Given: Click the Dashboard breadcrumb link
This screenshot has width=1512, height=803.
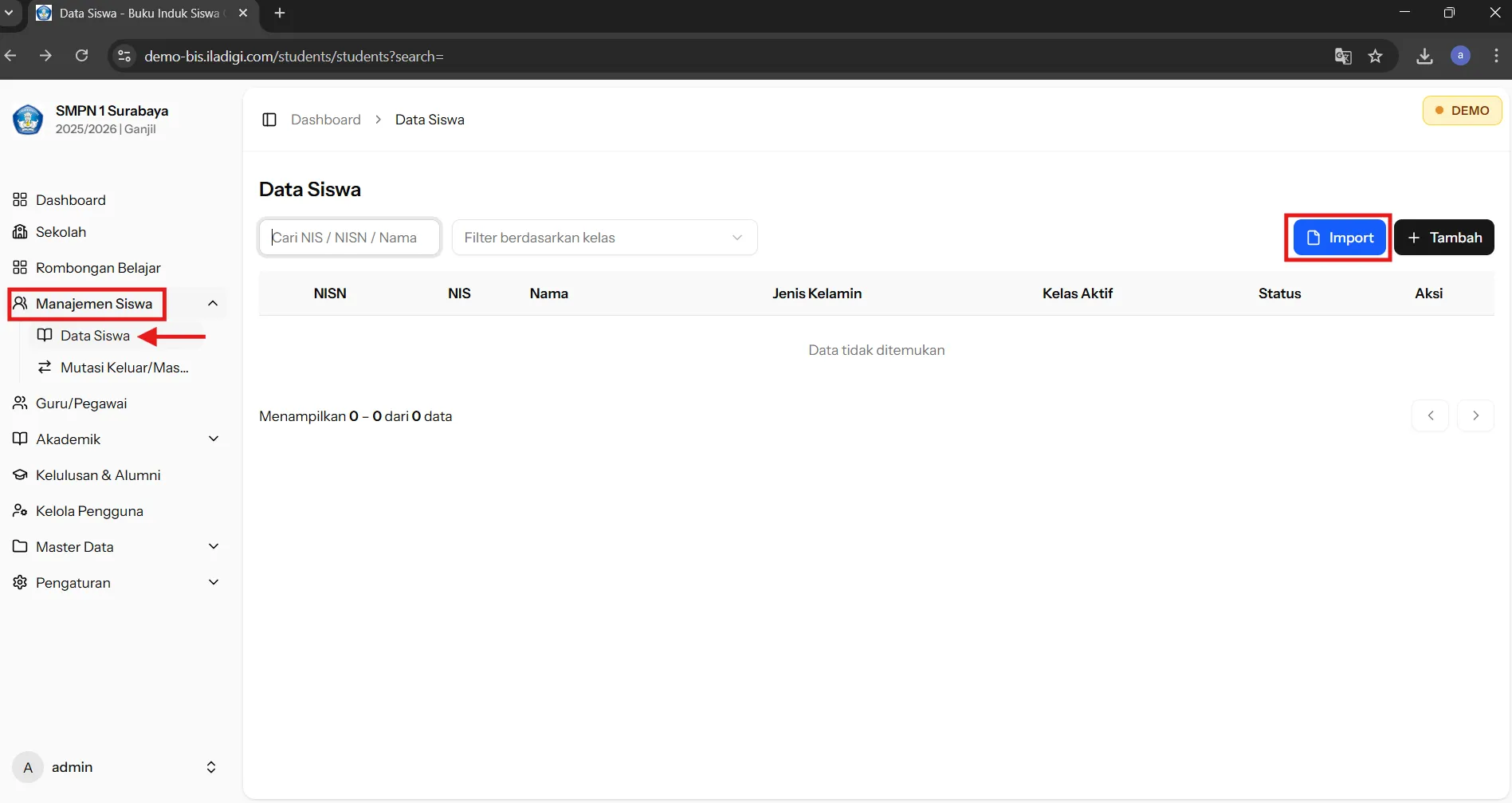Looking at the screenshot, I should (325, 120).
